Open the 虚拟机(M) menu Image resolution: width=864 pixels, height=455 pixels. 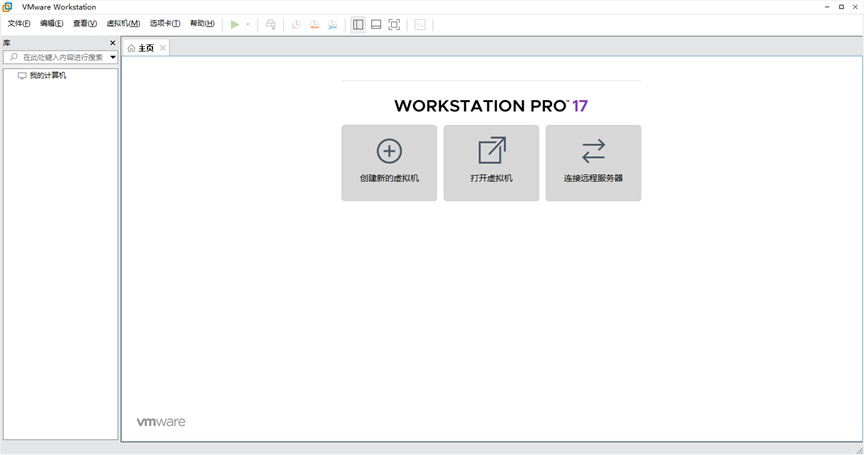pyautogui.click(x=123, y=24)
